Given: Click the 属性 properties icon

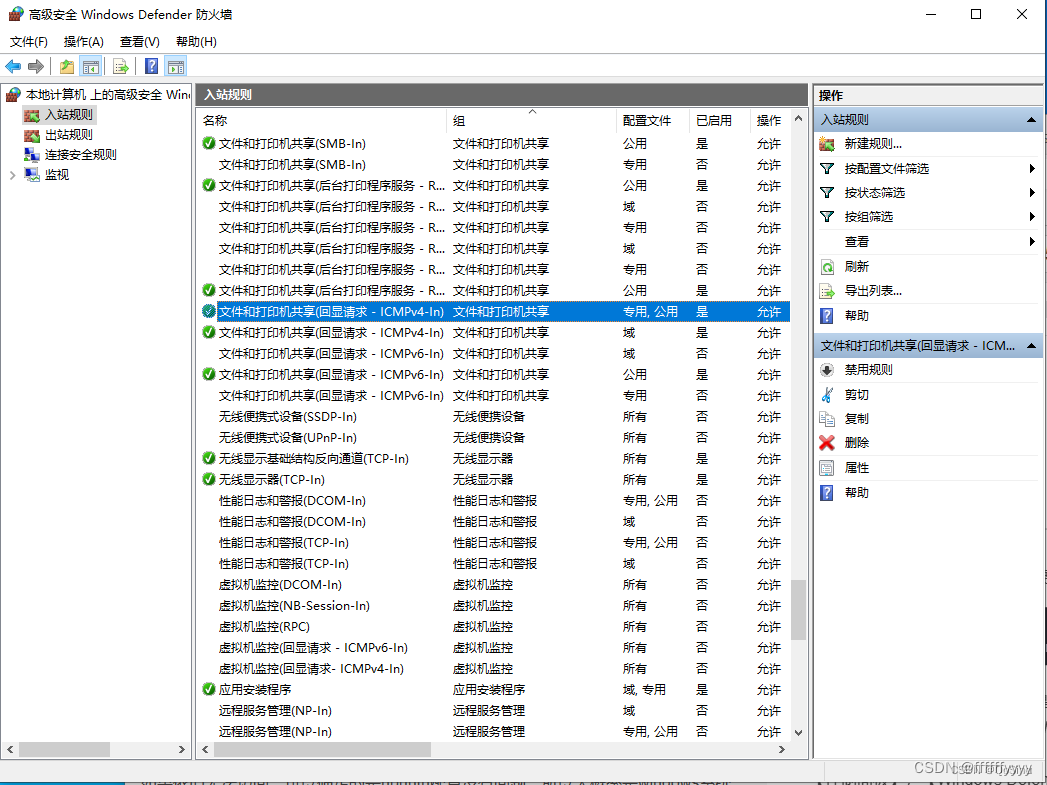Looking at the screenshot, I should pyautogui.click(x=827, y=468).
